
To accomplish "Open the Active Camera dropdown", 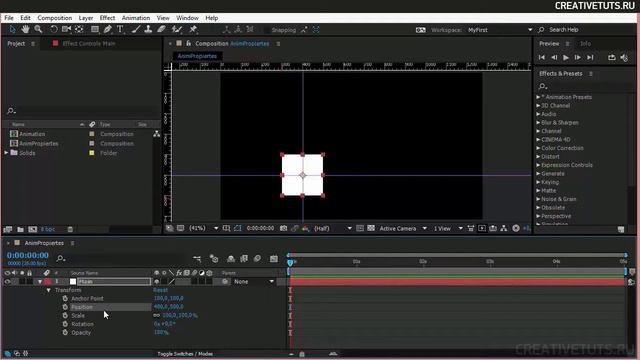I will [403, 228].
